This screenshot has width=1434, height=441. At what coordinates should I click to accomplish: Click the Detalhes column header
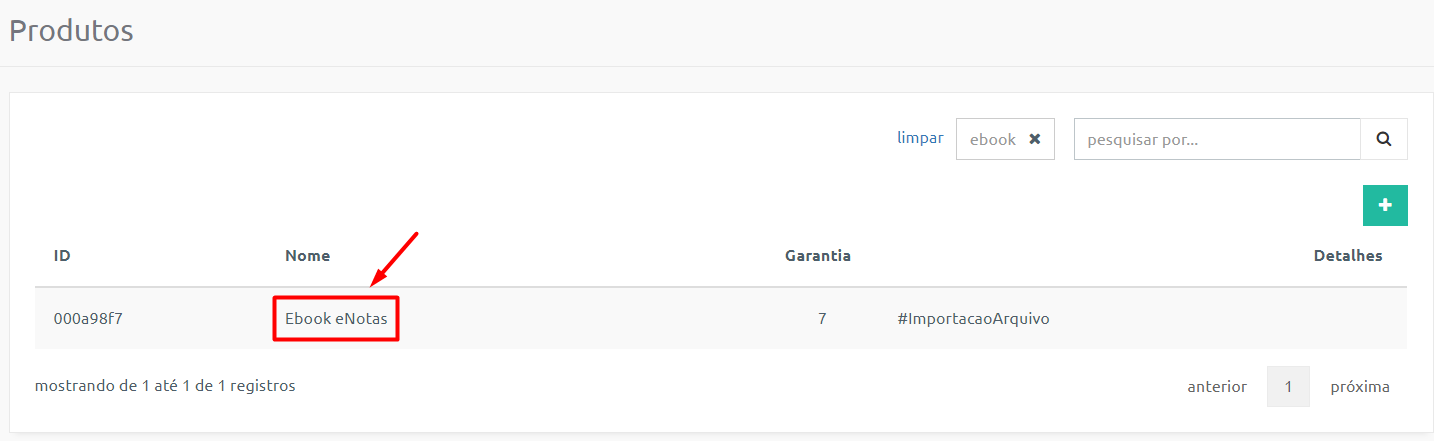1348,256
